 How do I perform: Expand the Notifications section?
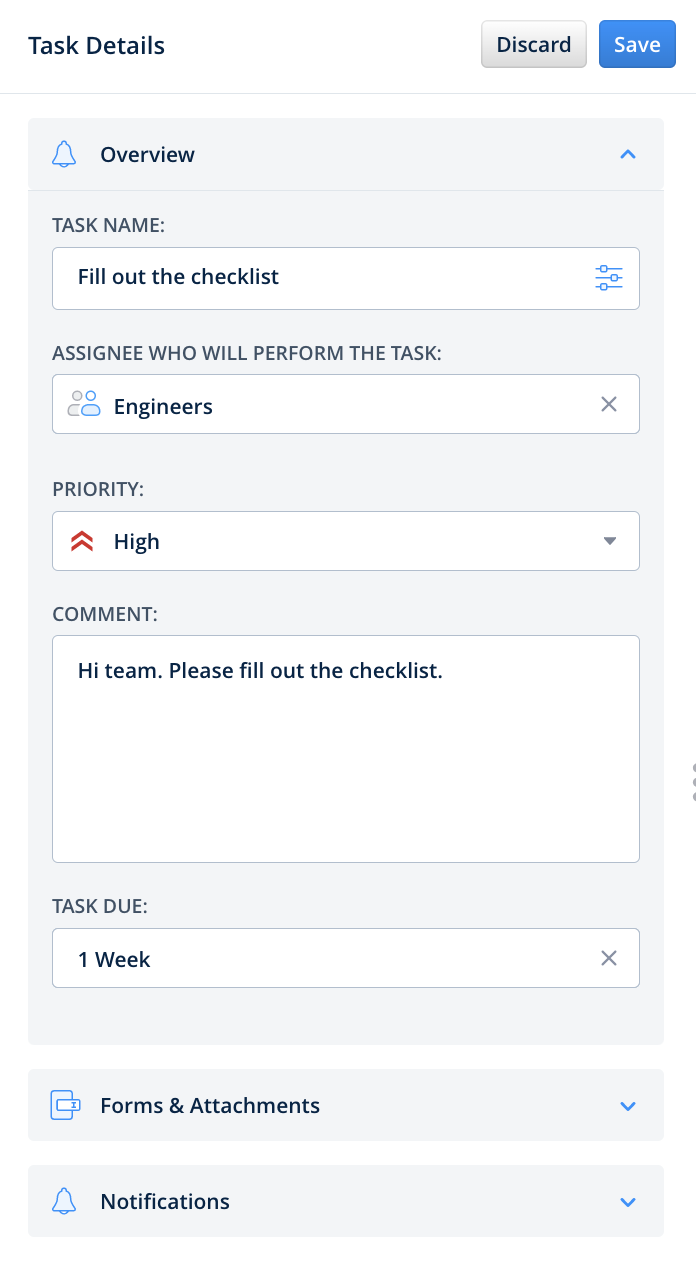coord(628,1202)
